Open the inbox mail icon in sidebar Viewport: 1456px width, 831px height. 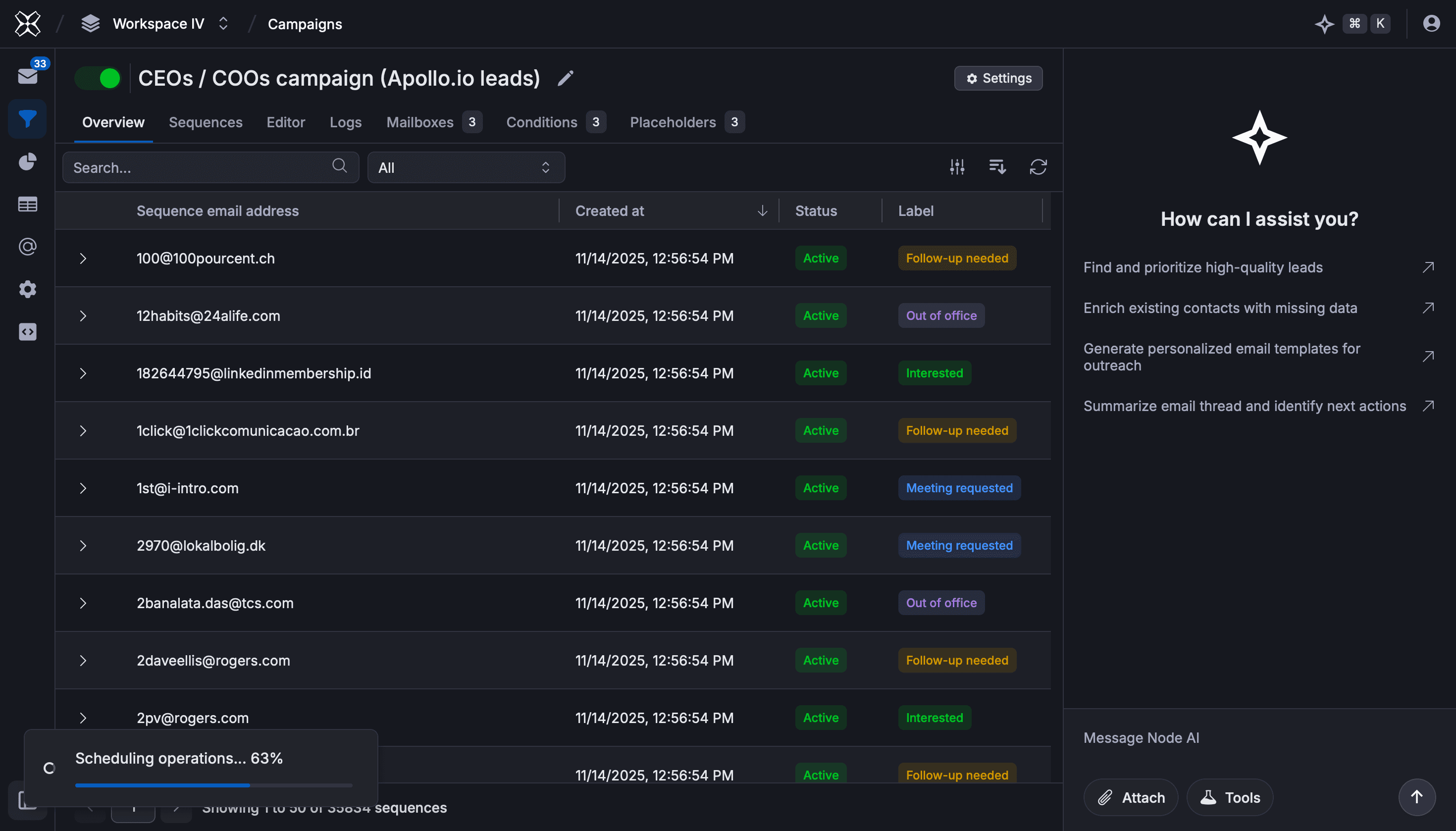[x=27, y=76]
